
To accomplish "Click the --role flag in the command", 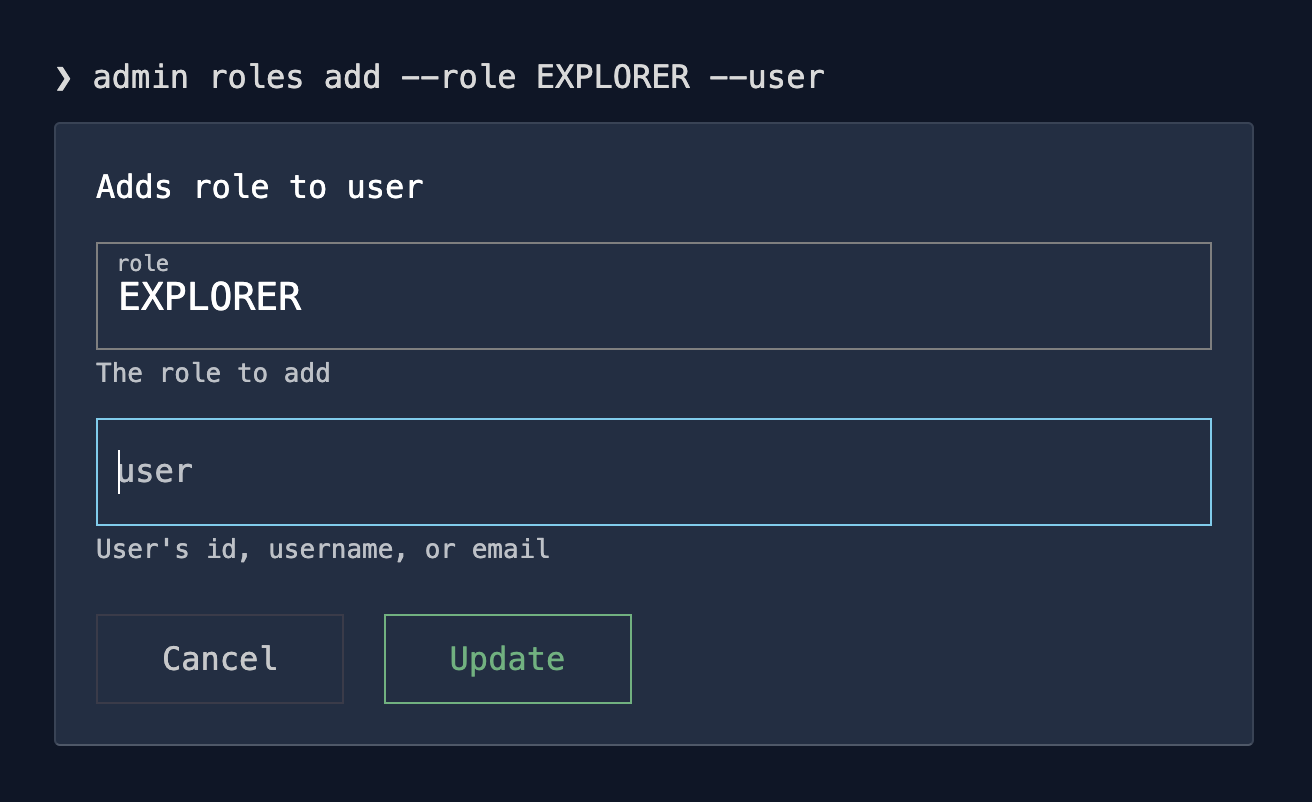I will pos(457,77).
